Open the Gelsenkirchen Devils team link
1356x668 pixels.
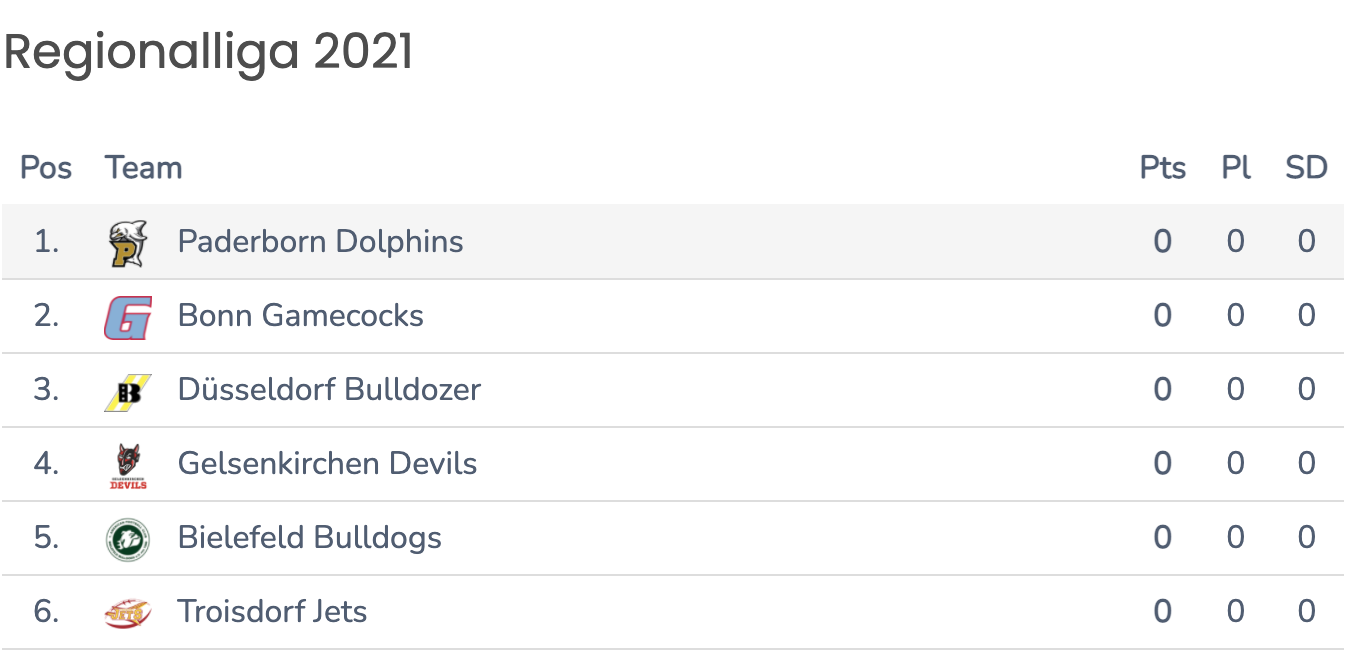point(327,464)
